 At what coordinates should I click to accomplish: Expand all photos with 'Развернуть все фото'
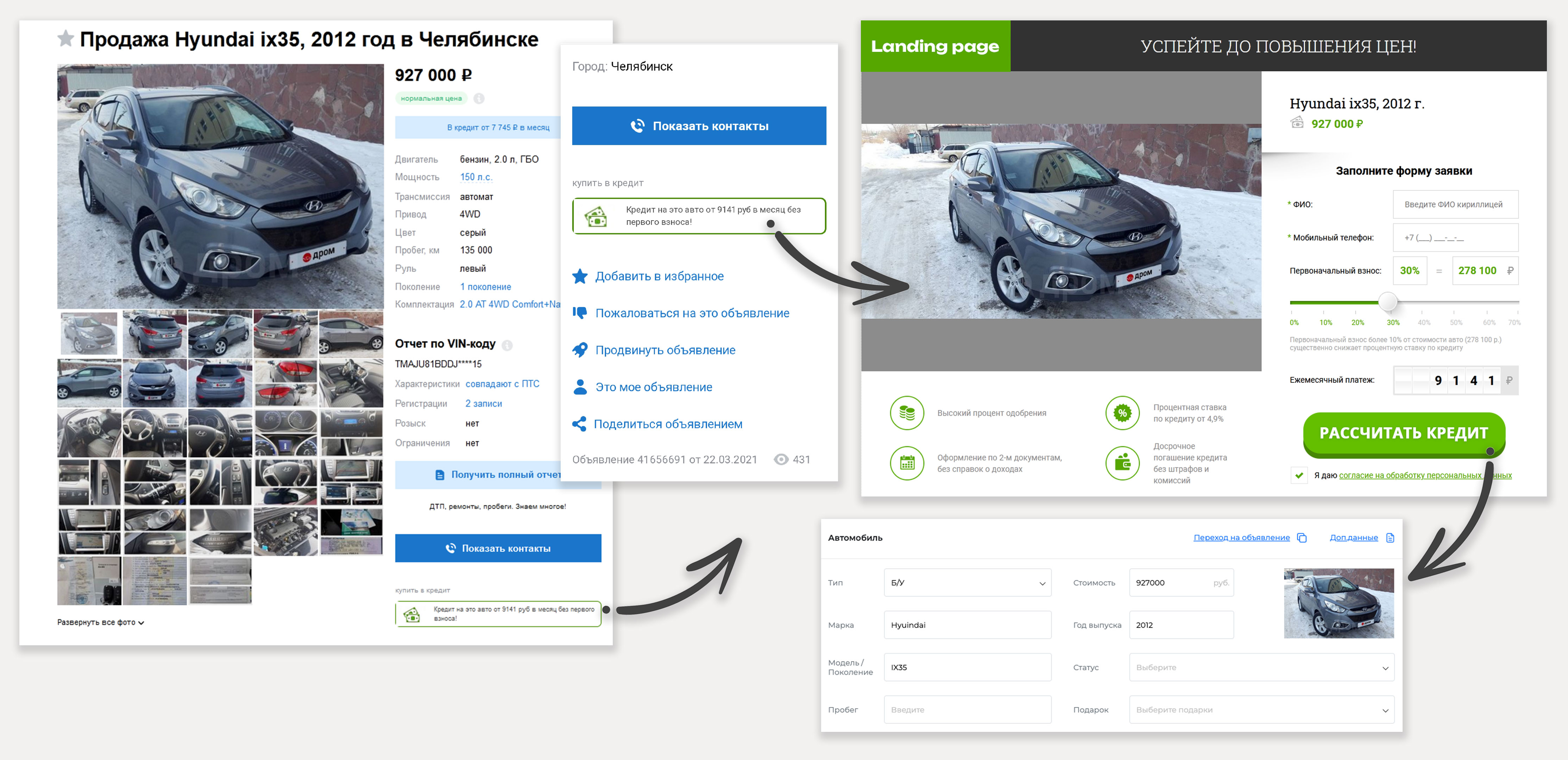[100, 622]
